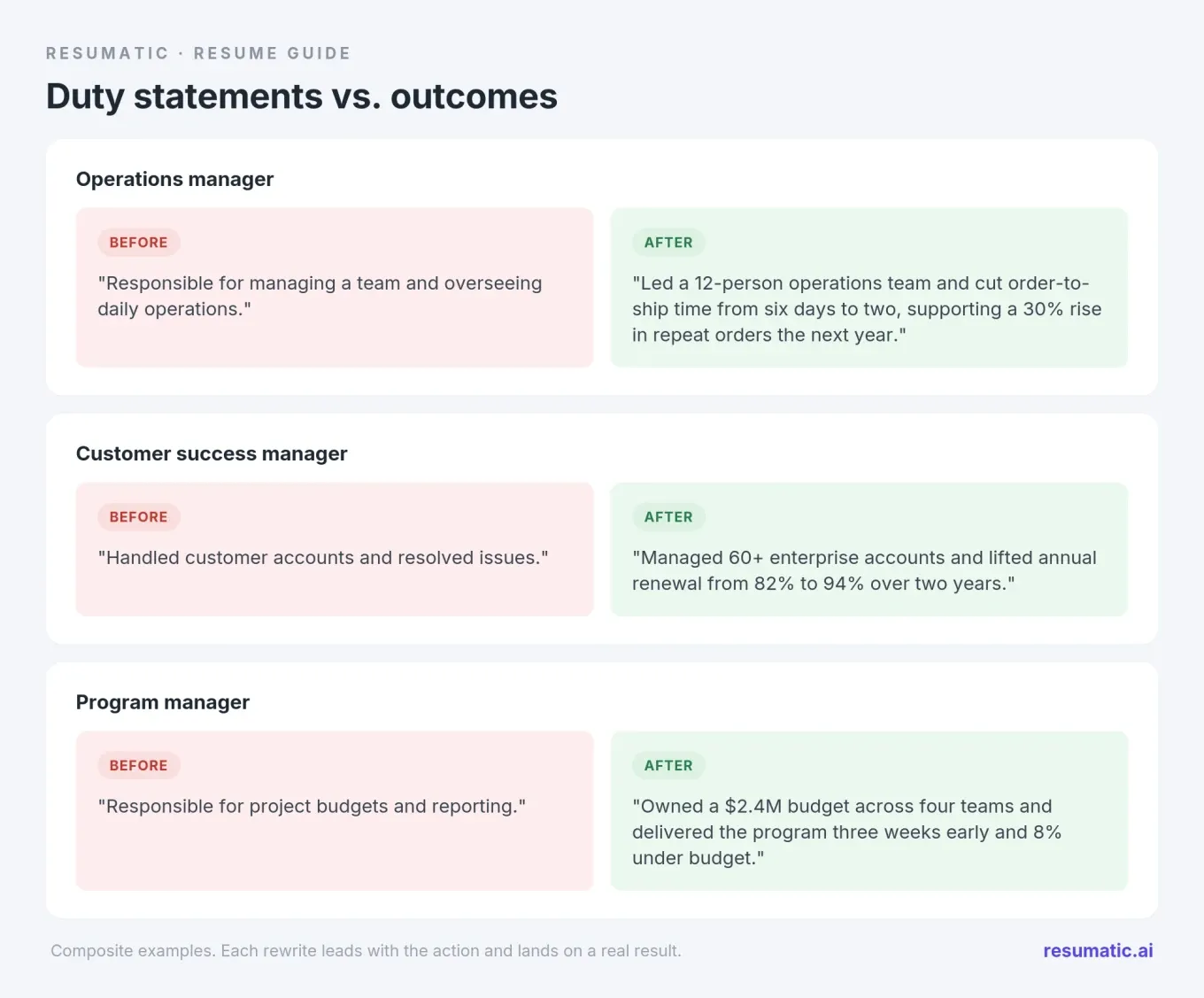Screen dimensions: 1204x998
Task: Click the 'Led a 12-person operations team' quote
Action: pyautogui.click(x=867, y=309)
